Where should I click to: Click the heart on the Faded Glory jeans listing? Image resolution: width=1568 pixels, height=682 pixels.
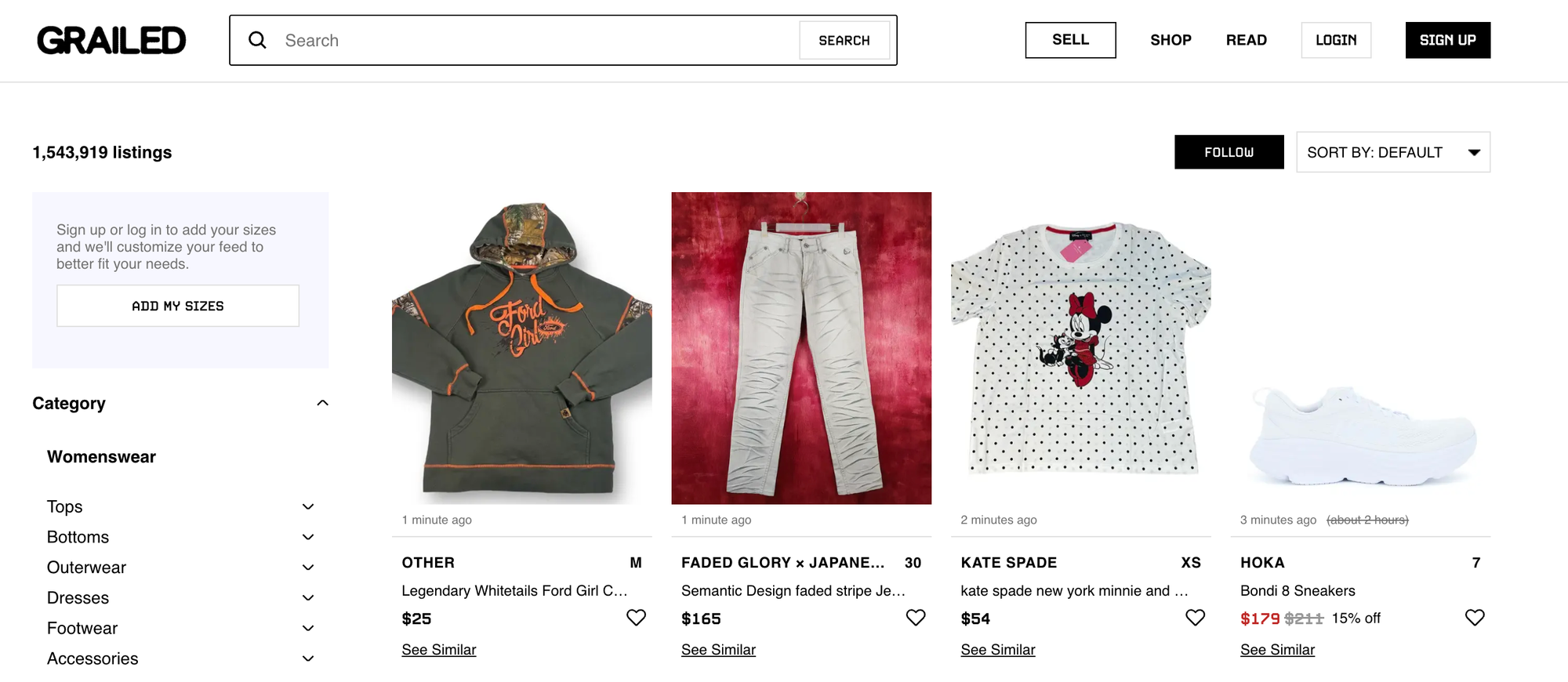pyautogui.click(x=915, y=617)
